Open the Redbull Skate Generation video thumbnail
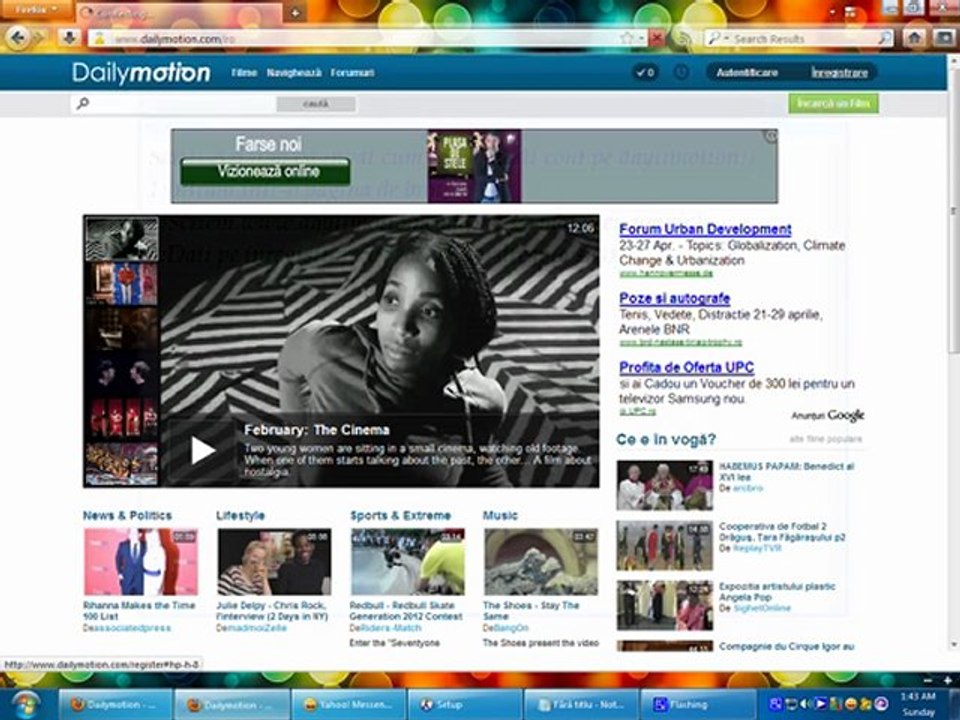The image size is (960, 720). click(x=408, y=561)
